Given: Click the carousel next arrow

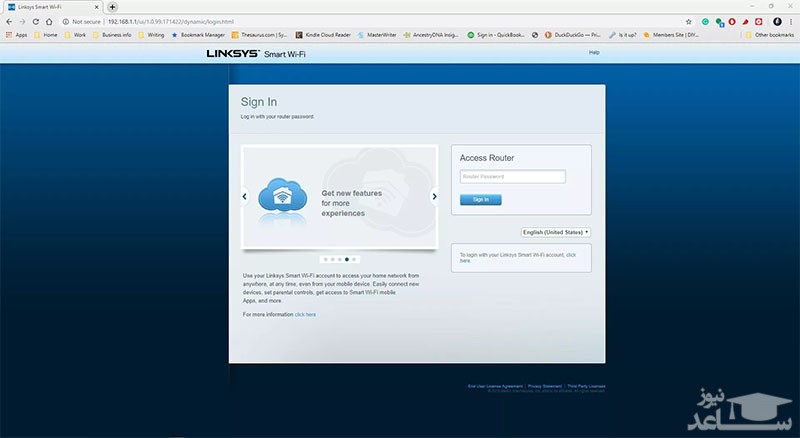Looking at the screenshot, I should pyautogui.click(x=434, y=197).
